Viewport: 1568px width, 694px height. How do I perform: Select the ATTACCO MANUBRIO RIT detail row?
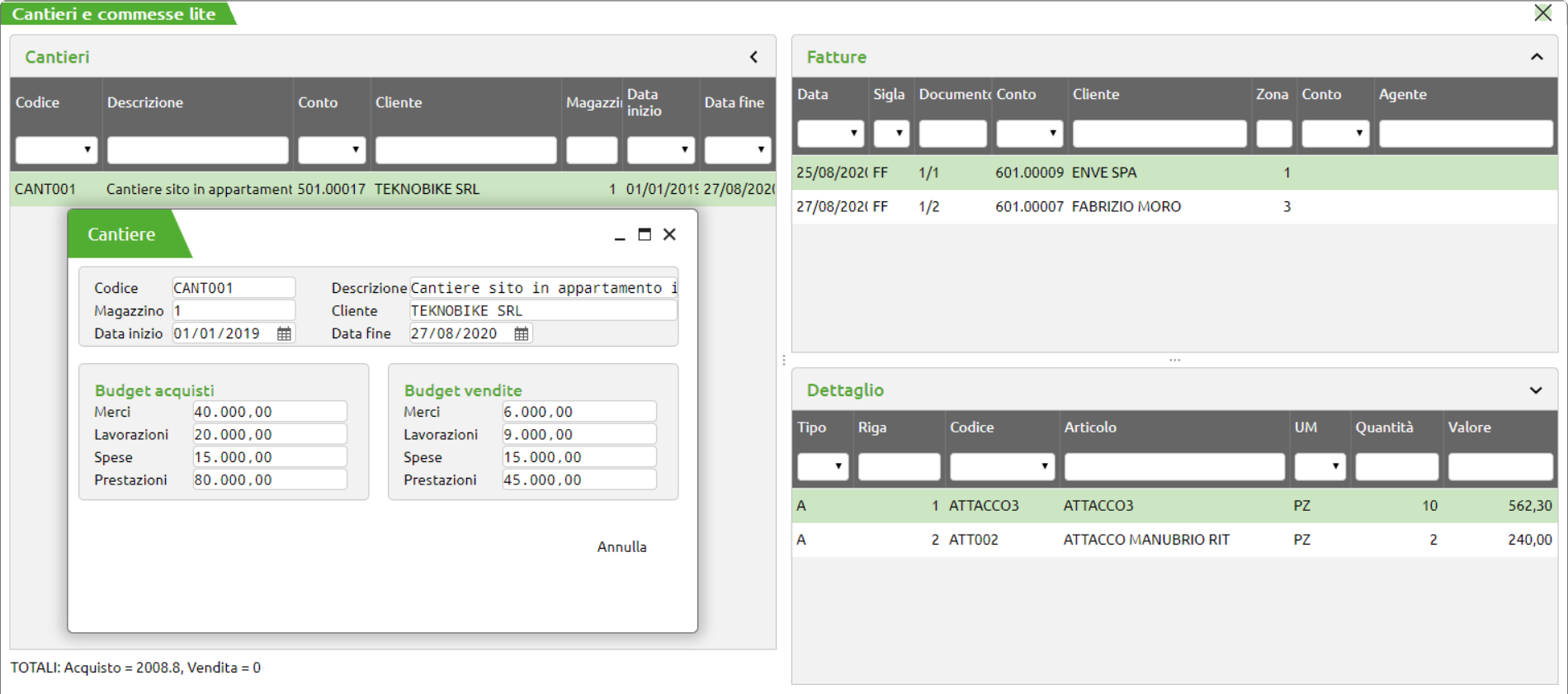coord(1145,540)
